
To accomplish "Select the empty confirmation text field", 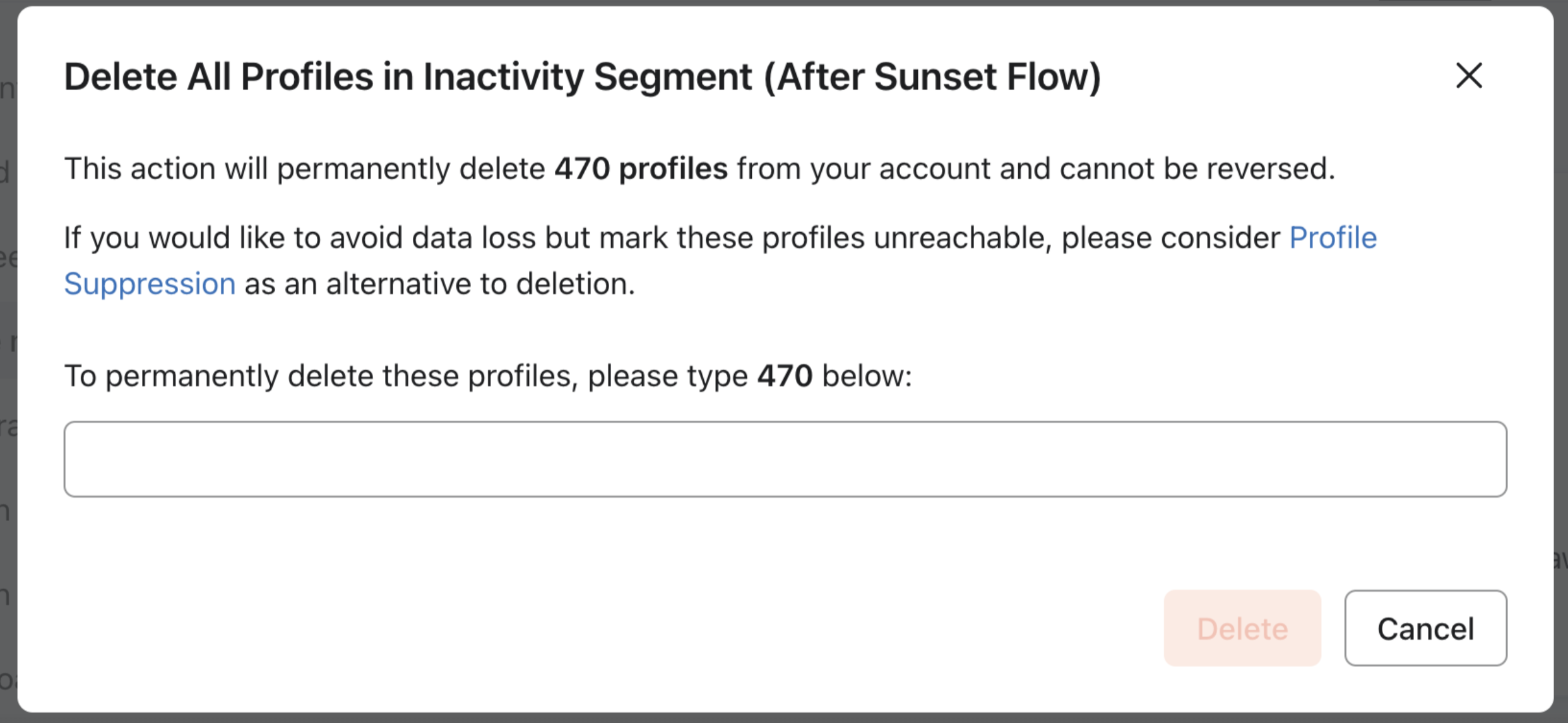I will coord(785,459).
